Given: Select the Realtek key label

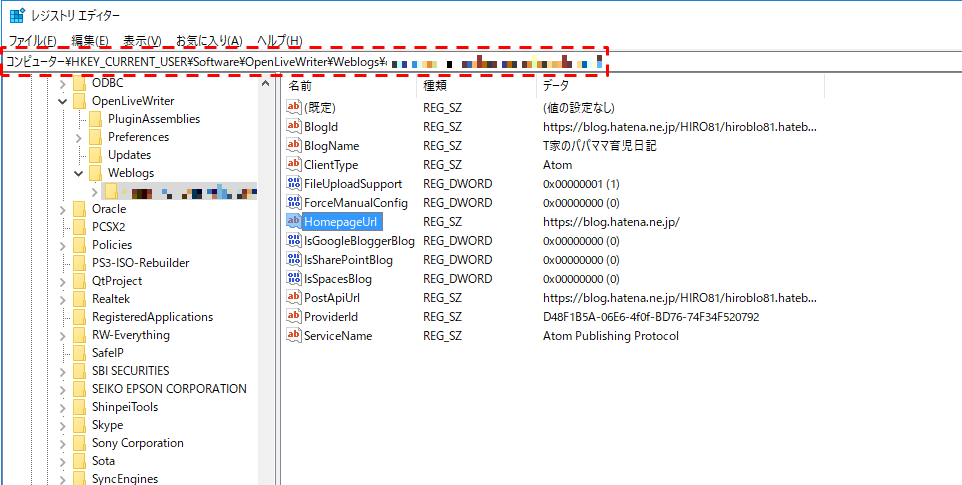Looking at the screenshot, I should click(110, 299).
